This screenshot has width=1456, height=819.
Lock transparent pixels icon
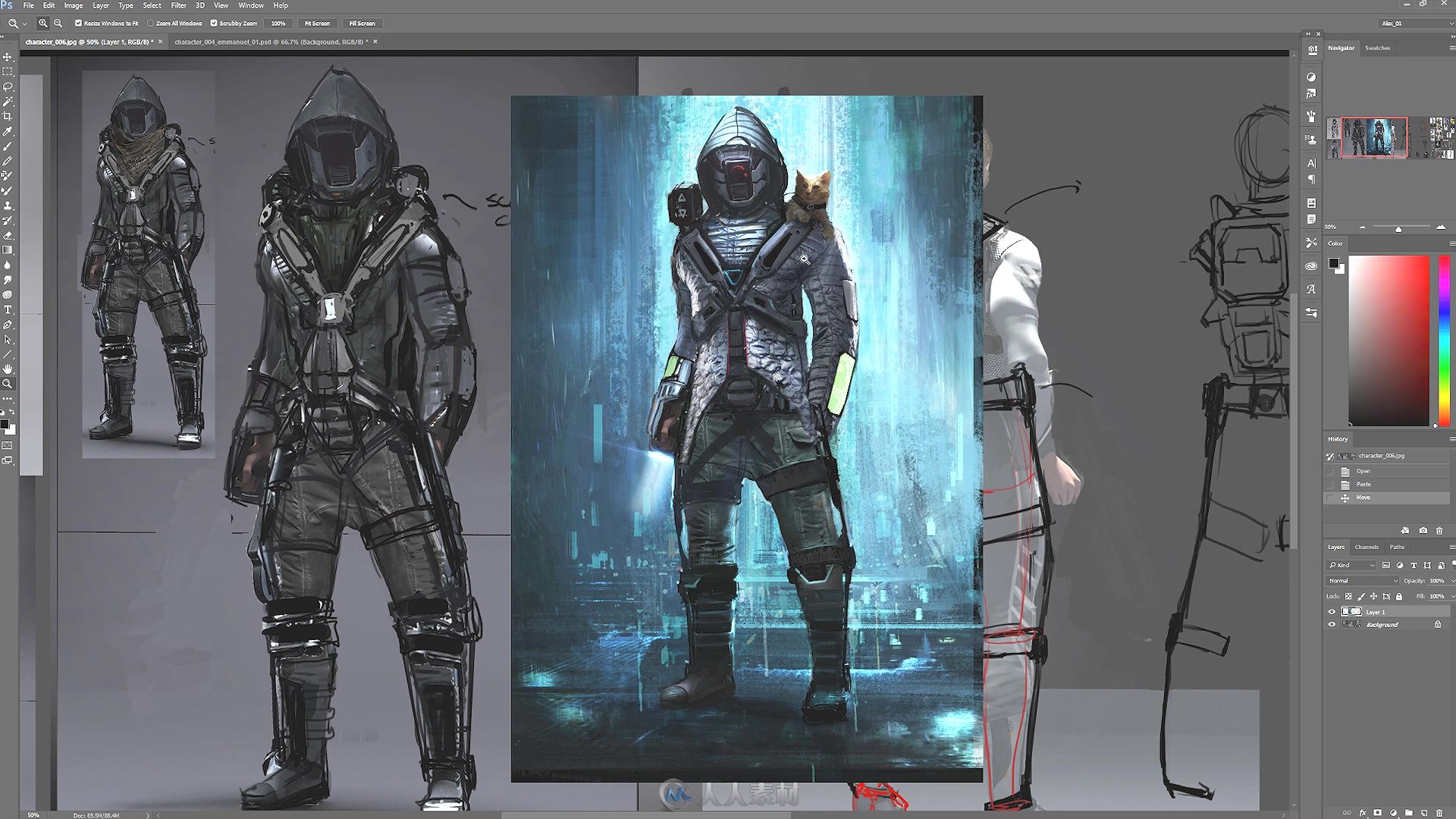(1348, 596)
